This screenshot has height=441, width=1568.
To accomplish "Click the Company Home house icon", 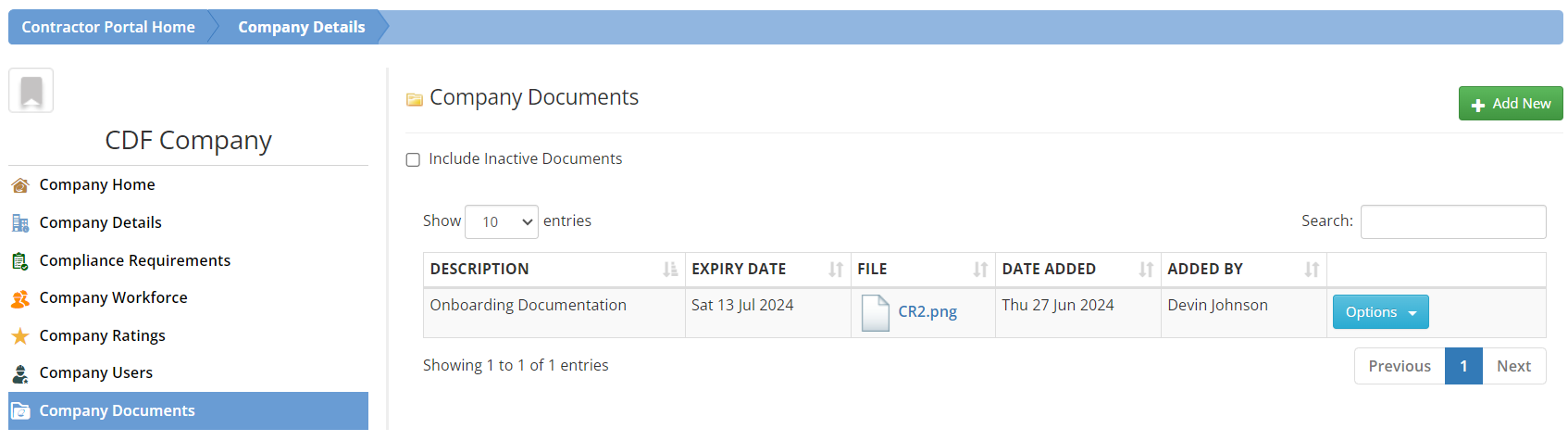I will click(x=20, y=185).
